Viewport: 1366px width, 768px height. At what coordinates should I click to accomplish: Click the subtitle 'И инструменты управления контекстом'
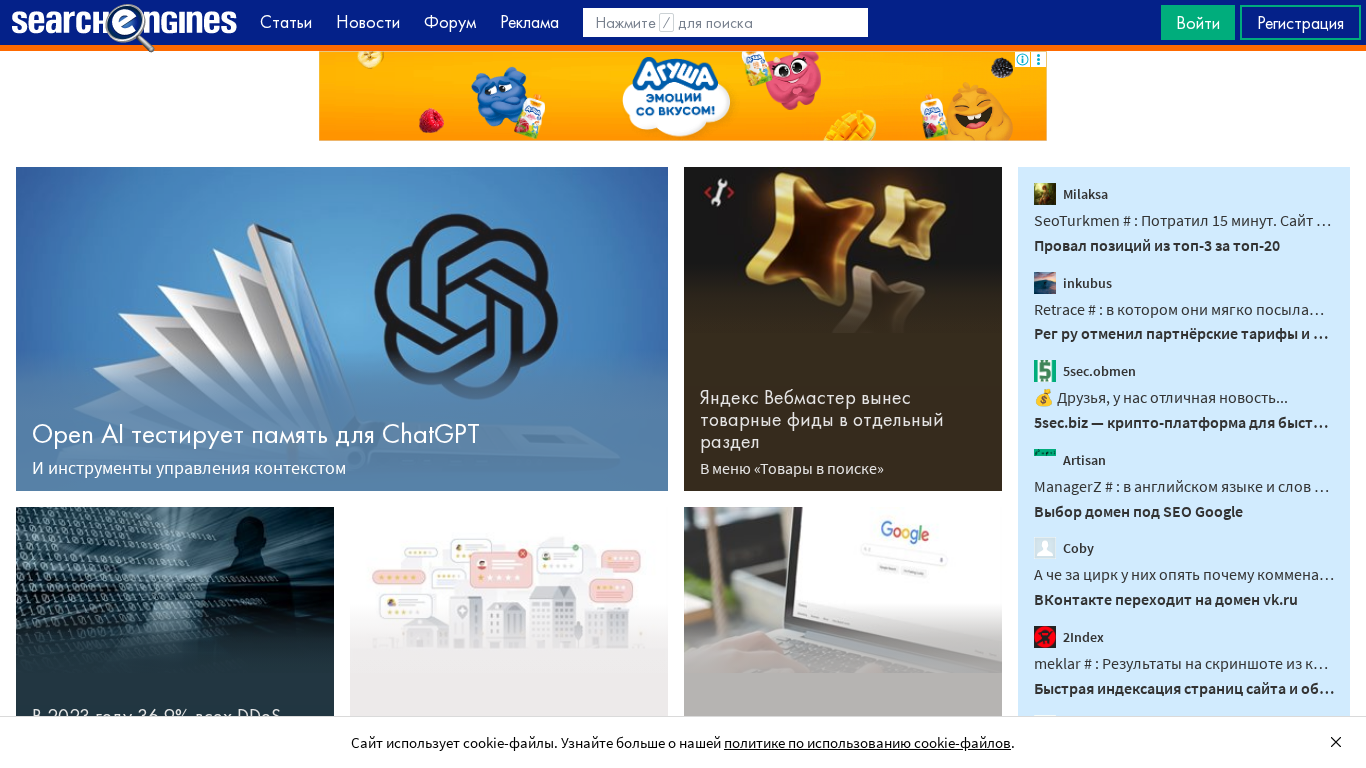click(x=189, y=468)
